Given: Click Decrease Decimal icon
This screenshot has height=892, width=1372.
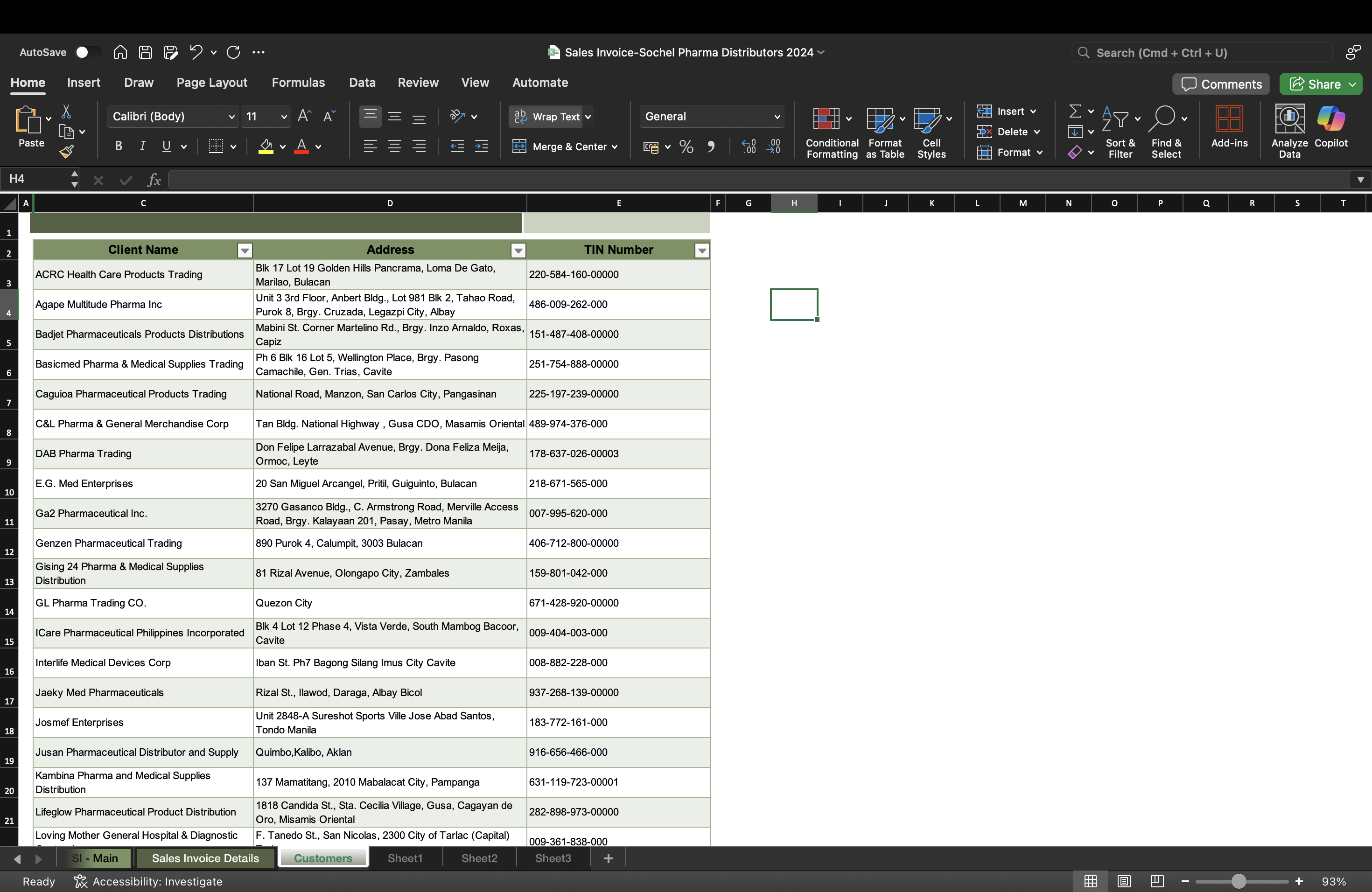Looking at the screenshot, I should click(x=773, y=147).
